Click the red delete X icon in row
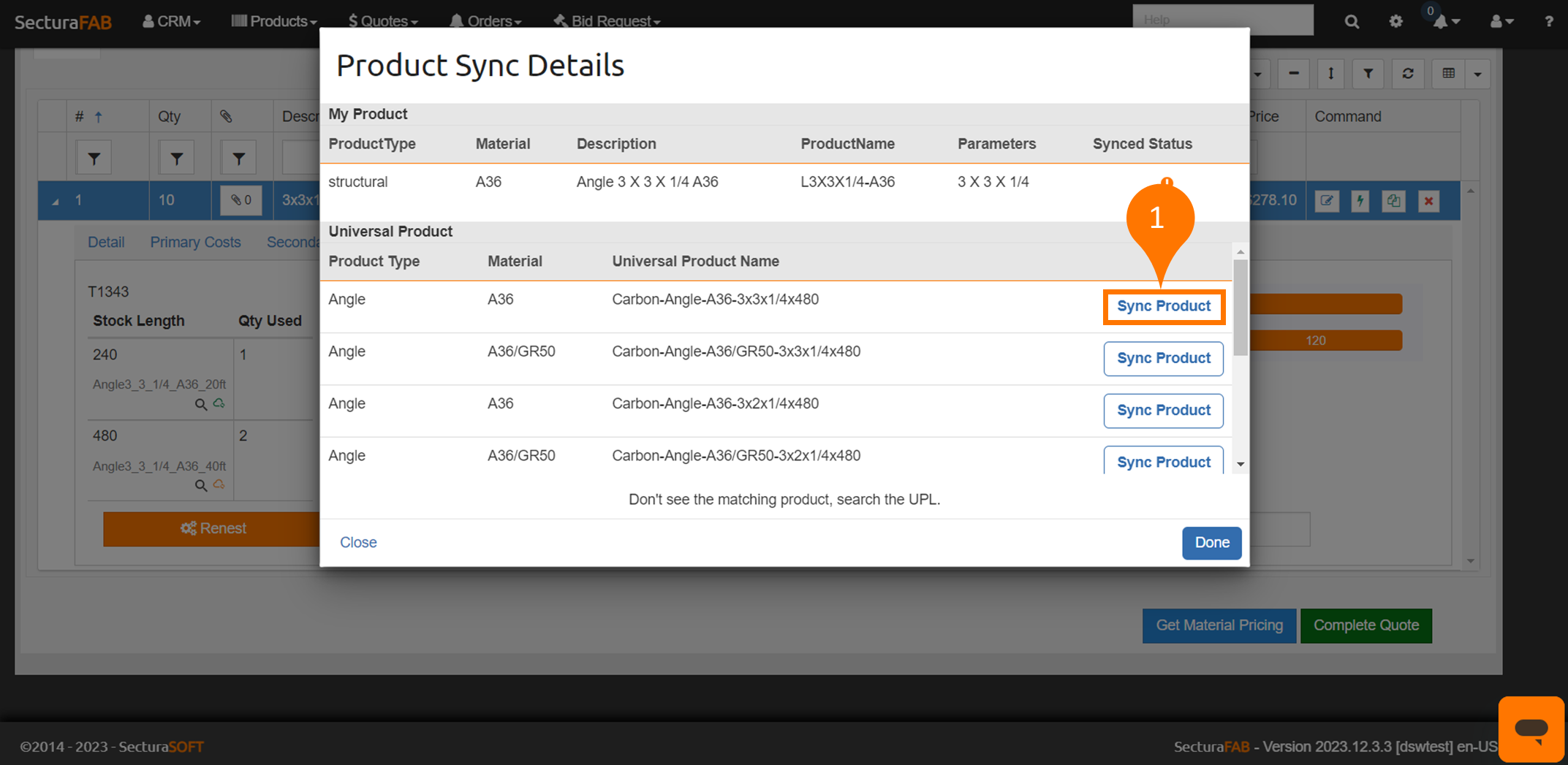Screen dimensions: 1568x765 coord(1428,201)
